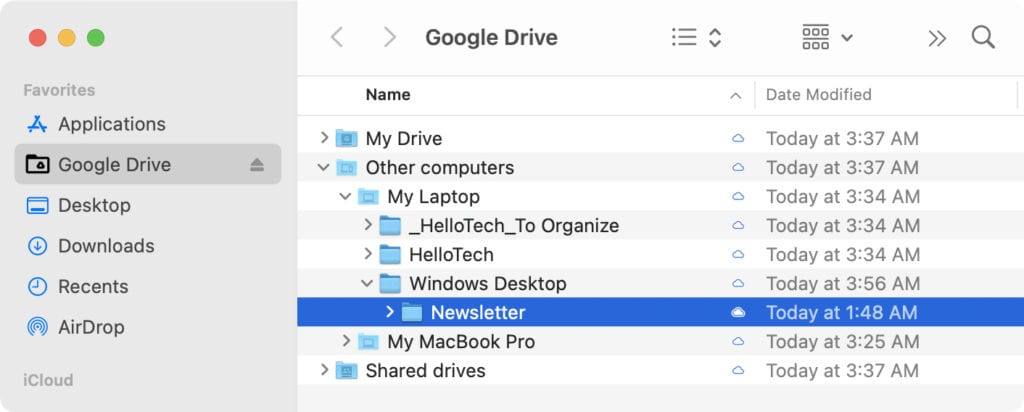This screenshot has height=412, width=1024.
Task: Click the Favorites sidebar heading
Action: click(59, 90)
